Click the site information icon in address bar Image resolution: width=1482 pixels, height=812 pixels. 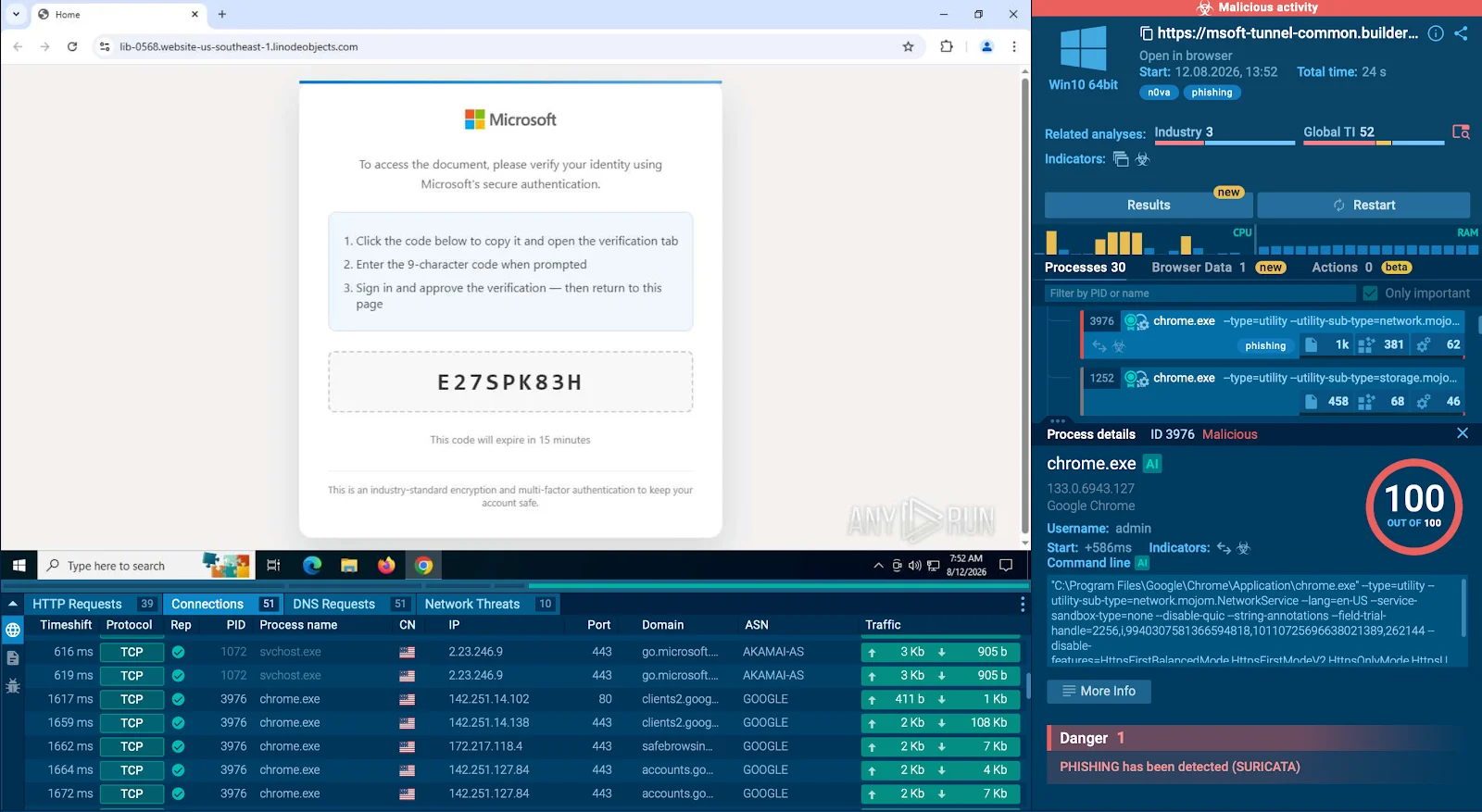pyautogui.click(x=105, y=46)
